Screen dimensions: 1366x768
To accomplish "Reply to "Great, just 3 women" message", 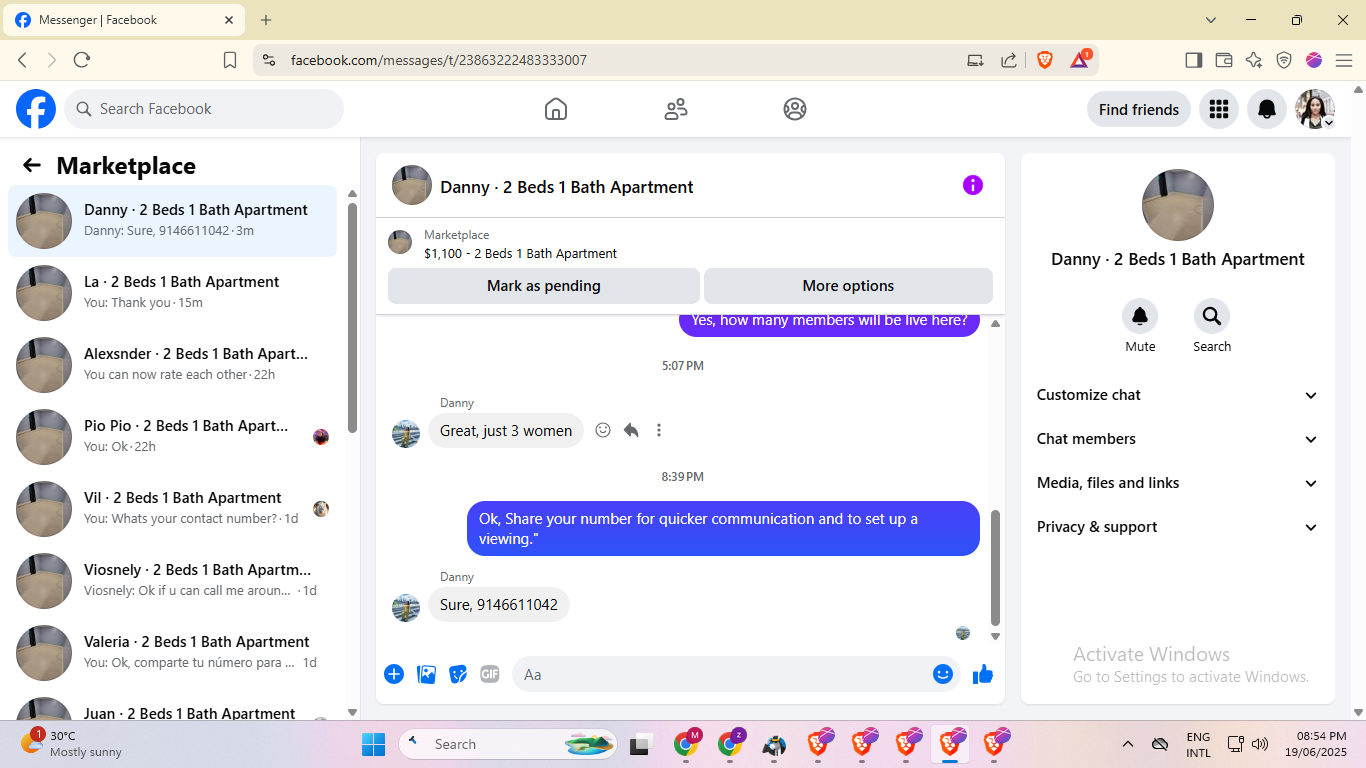I will click(631, 430).
